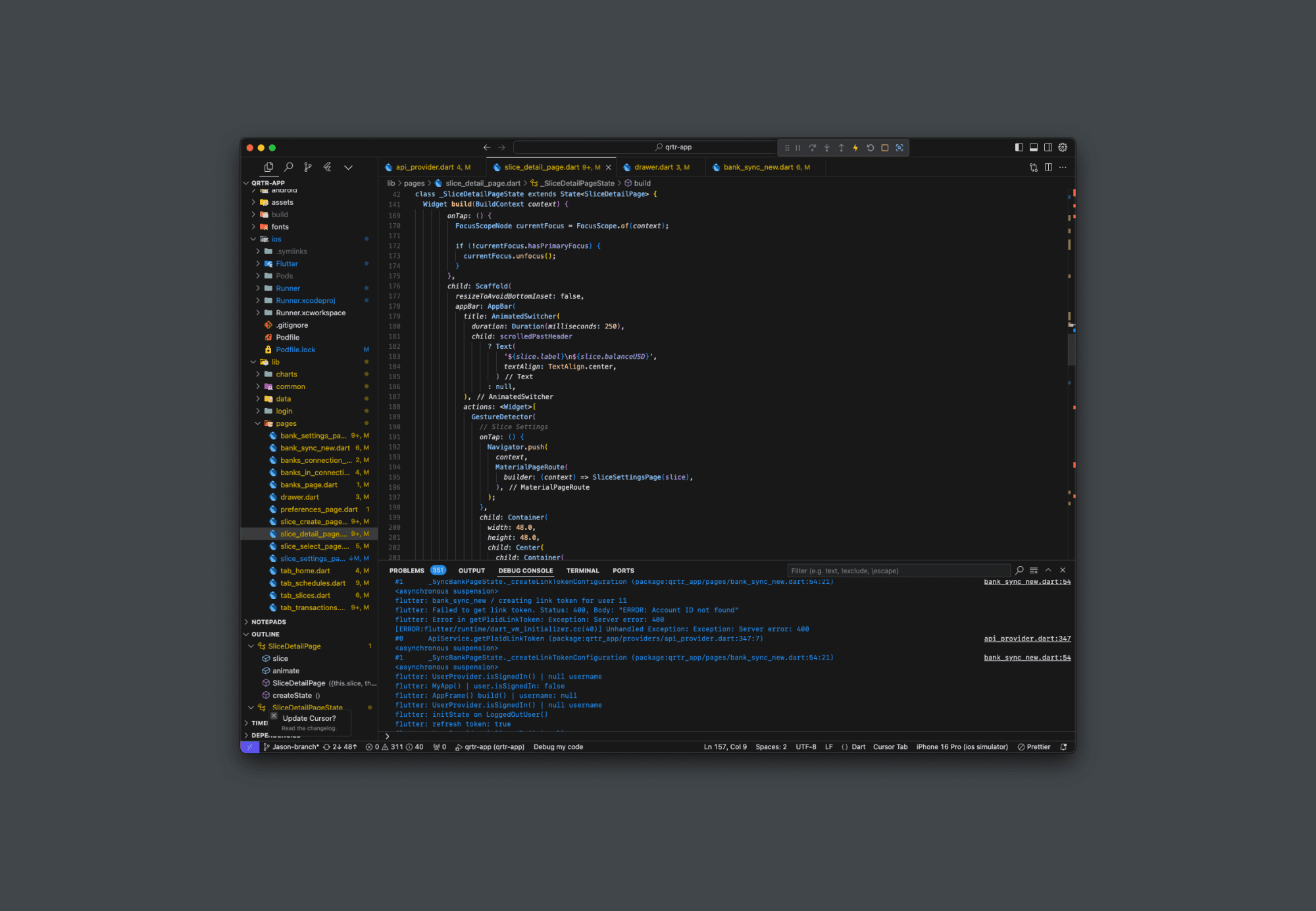Image resolution: width=1316 pixels, height=911 pixels.
Task: Open the drawer.dart editor tab
Action: (653, 167)
